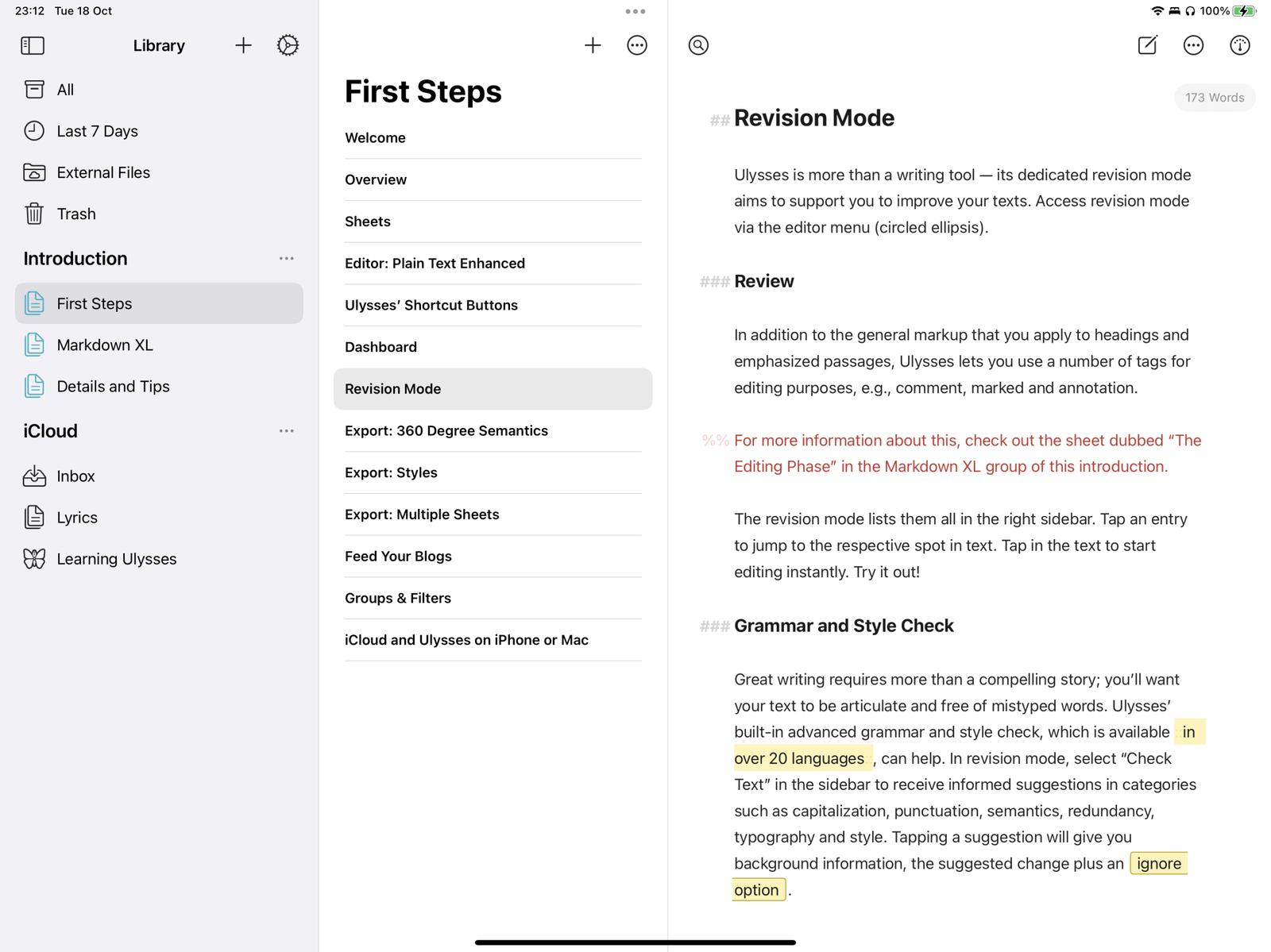Open the Inbox tray icon
This screenshot has width=1271, height=952.
point(34,476)
